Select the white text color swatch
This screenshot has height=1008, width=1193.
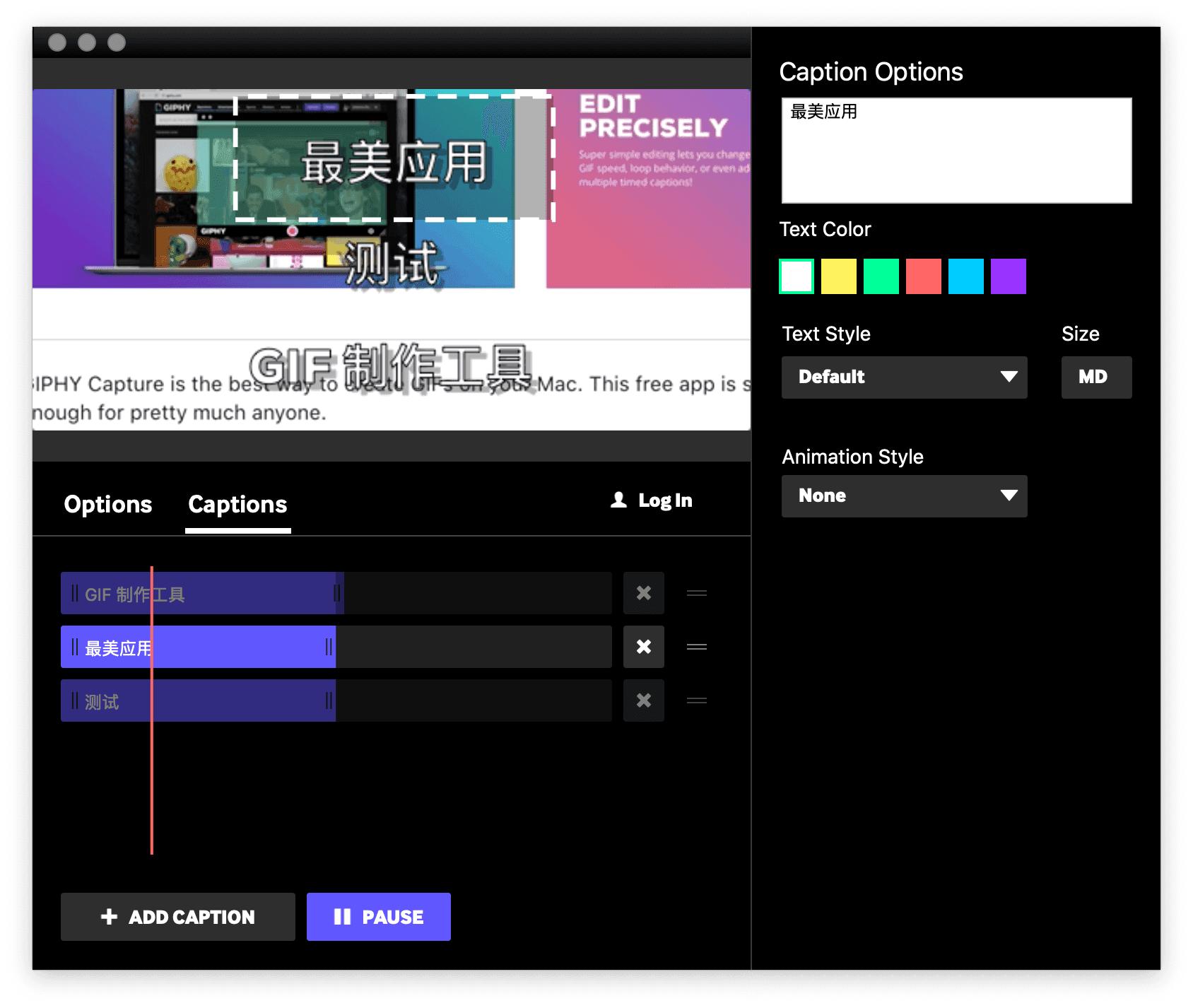click(x=797, y=276)
